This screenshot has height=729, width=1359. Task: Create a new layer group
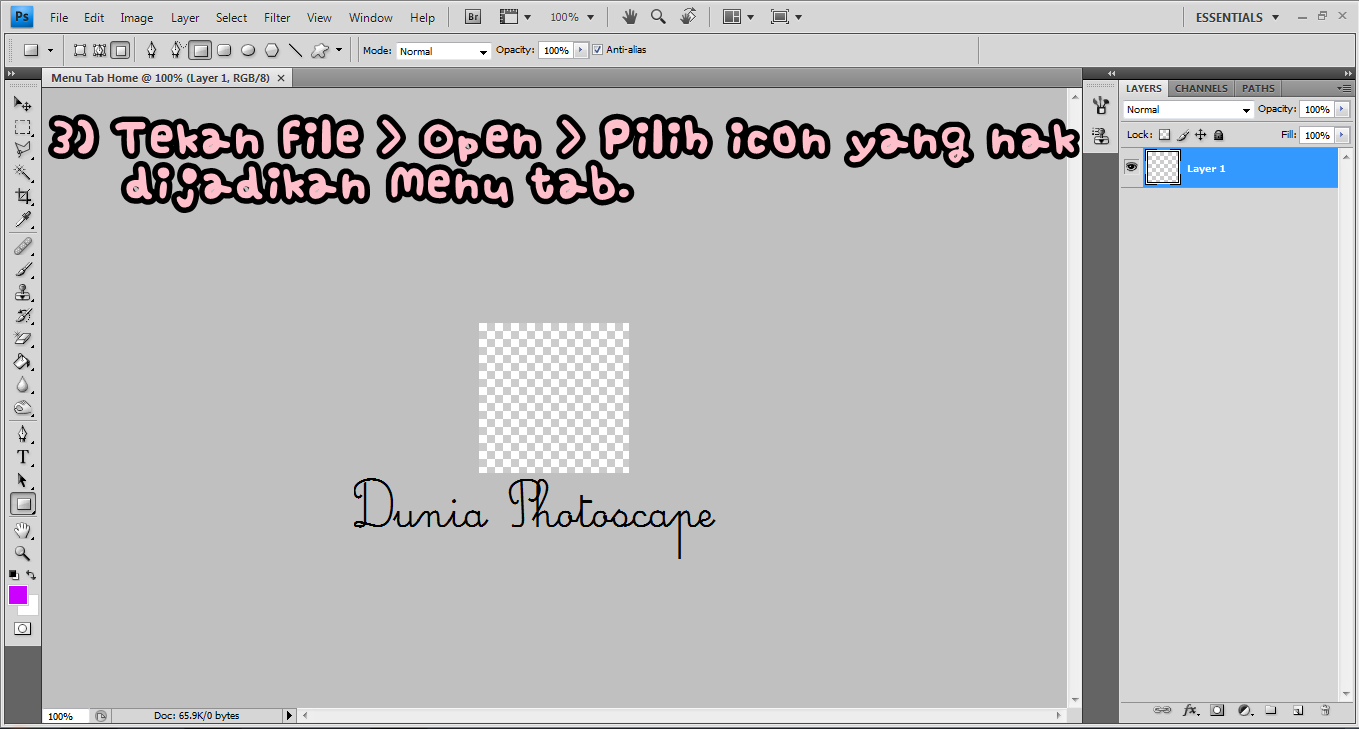(1271, 710)
